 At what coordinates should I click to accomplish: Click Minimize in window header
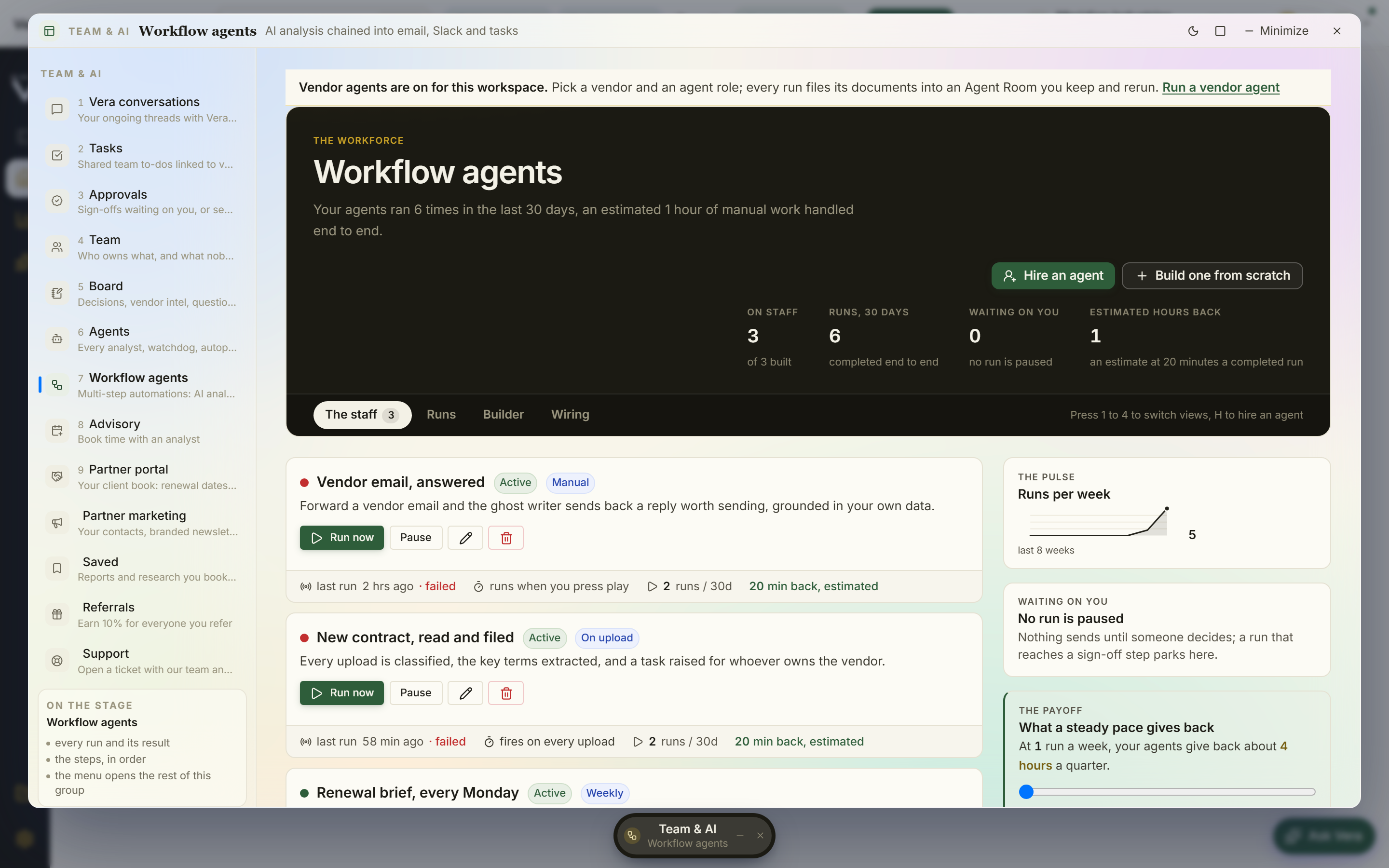[1277, 31]
